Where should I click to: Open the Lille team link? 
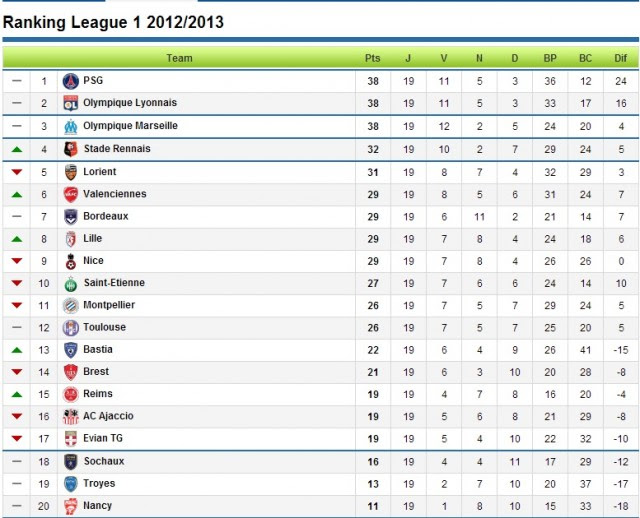coord(93,238)
